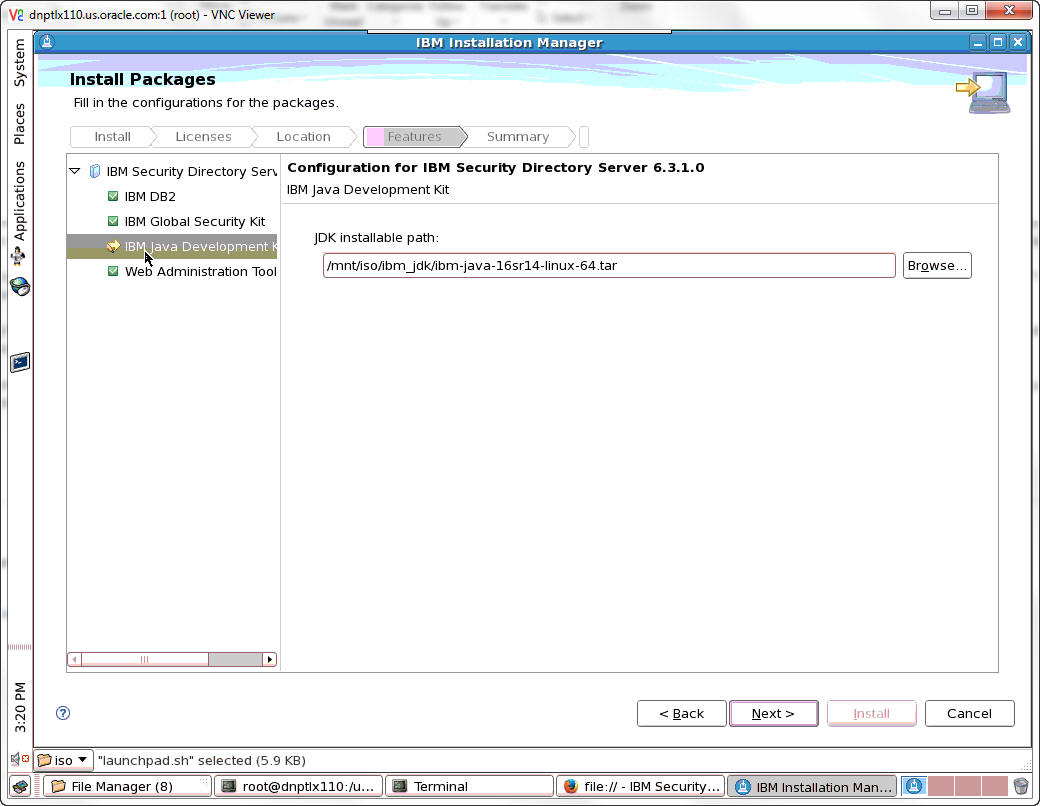Screen dimensions: 1040x806
Task: Toggle the IBM Global Security Kit checkbox
Action: click(x=113, y=221)
